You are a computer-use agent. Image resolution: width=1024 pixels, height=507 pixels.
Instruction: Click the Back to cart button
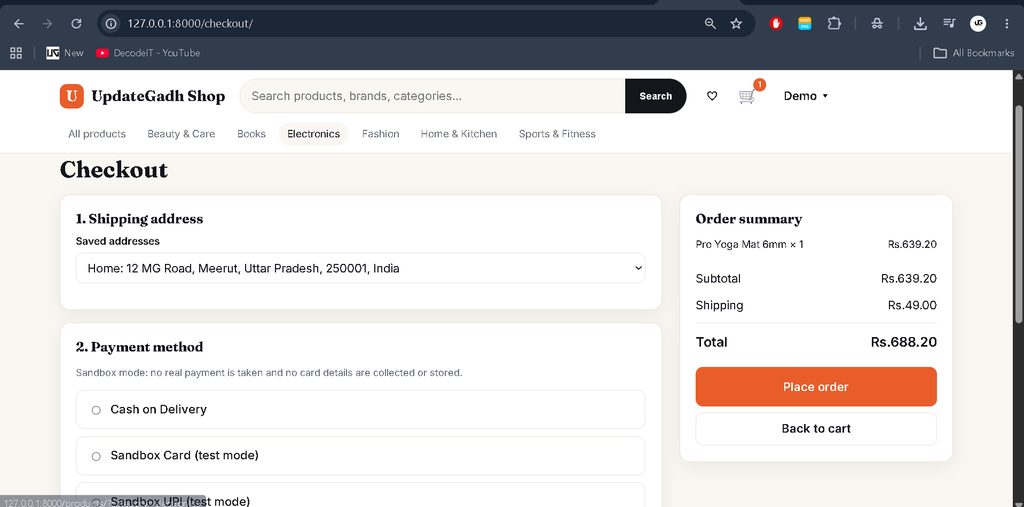[x=816, y=429]
